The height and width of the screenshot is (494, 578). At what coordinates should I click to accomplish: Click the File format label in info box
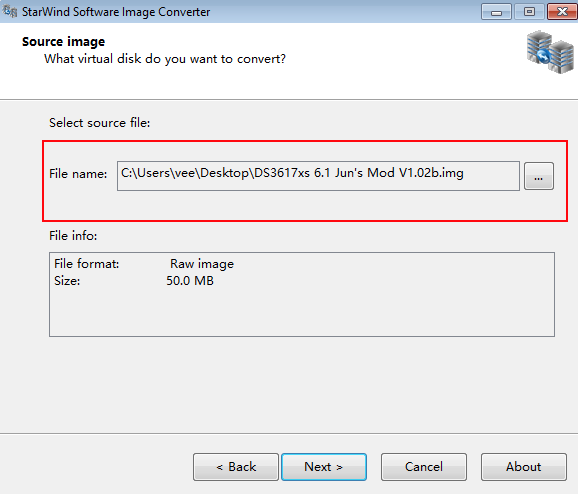click(87, 264)
